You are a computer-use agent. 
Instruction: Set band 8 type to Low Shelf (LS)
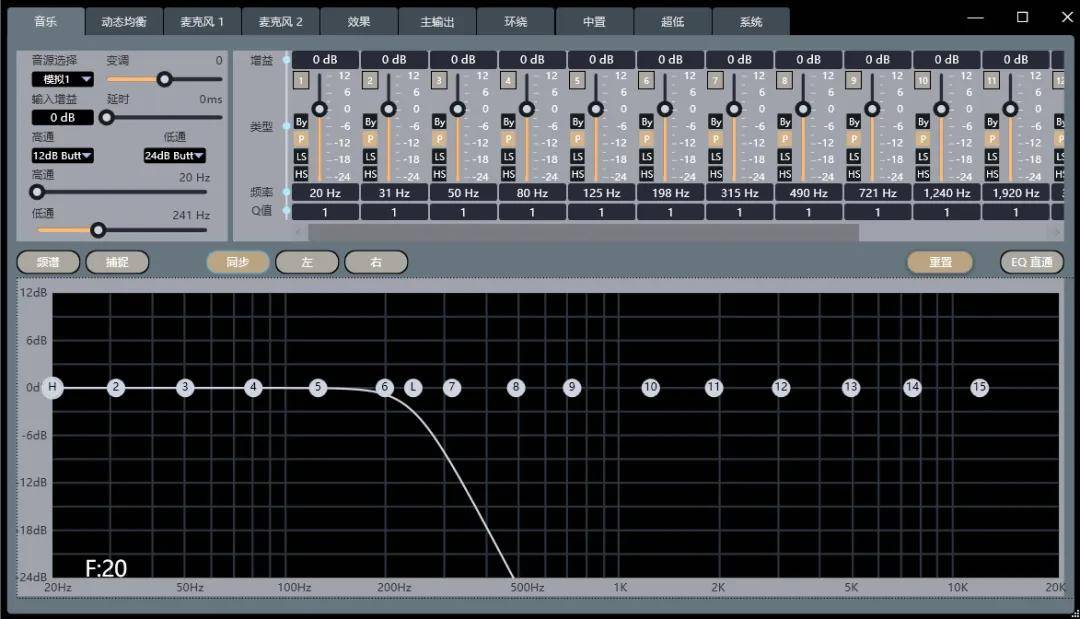click(785, 157)
